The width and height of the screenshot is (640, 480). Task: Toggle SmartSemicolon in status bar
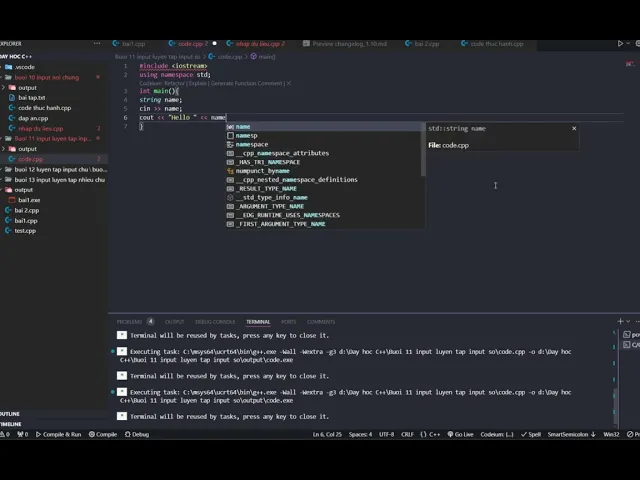(x=571, y=434)
